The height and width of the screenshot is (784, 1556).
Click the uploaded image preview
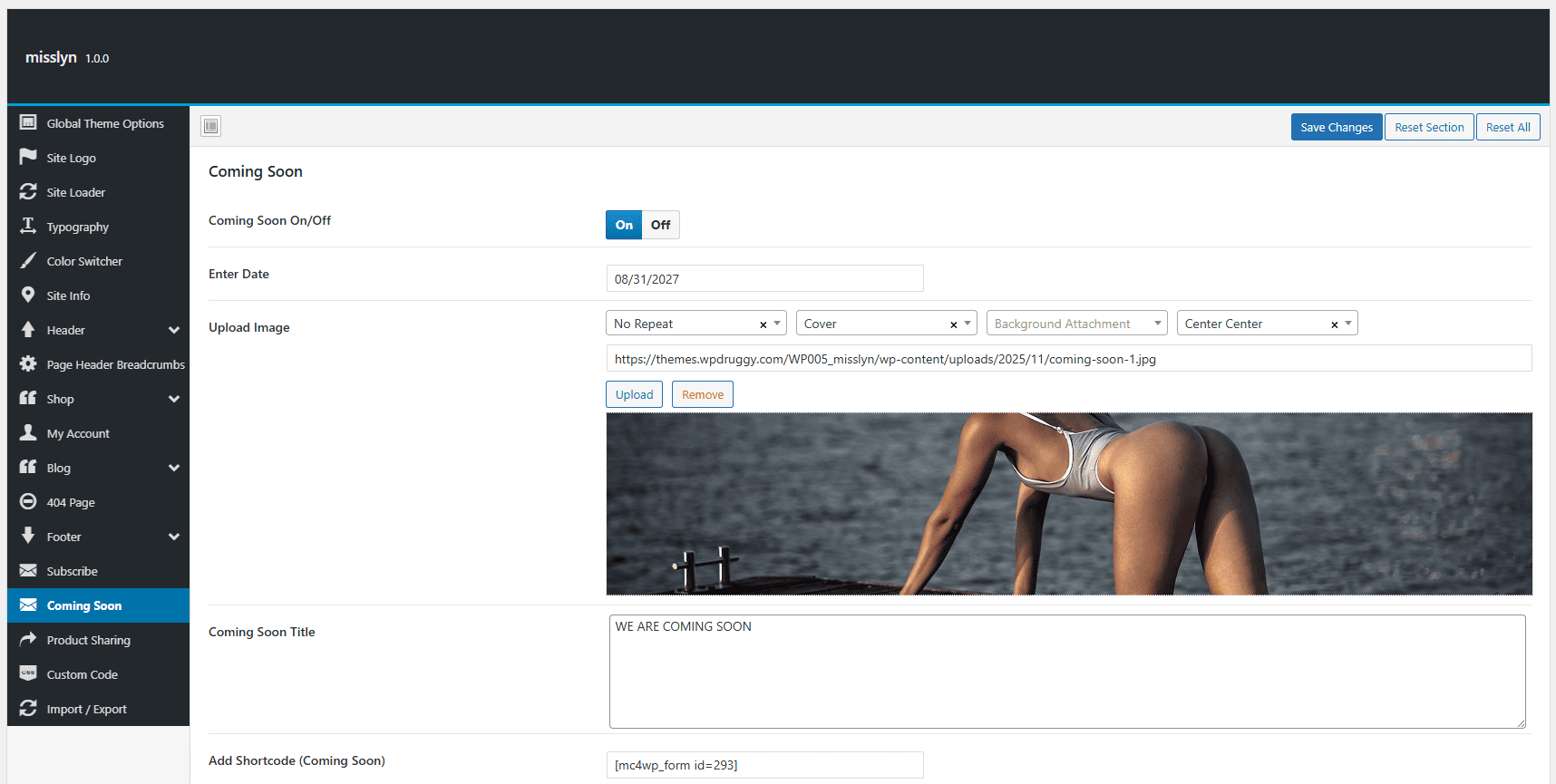coord(1069,504)
